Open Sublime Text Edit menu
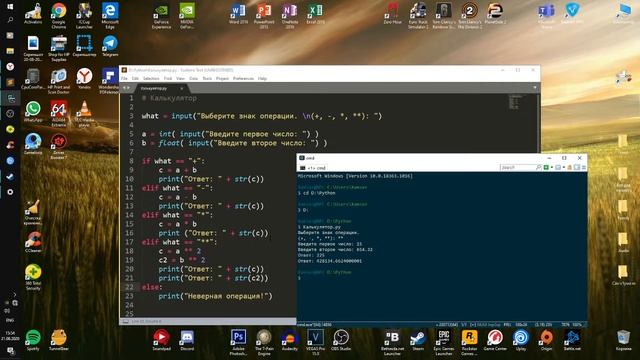The width and height of the screenshot is (640, 360). pos(135,78)
